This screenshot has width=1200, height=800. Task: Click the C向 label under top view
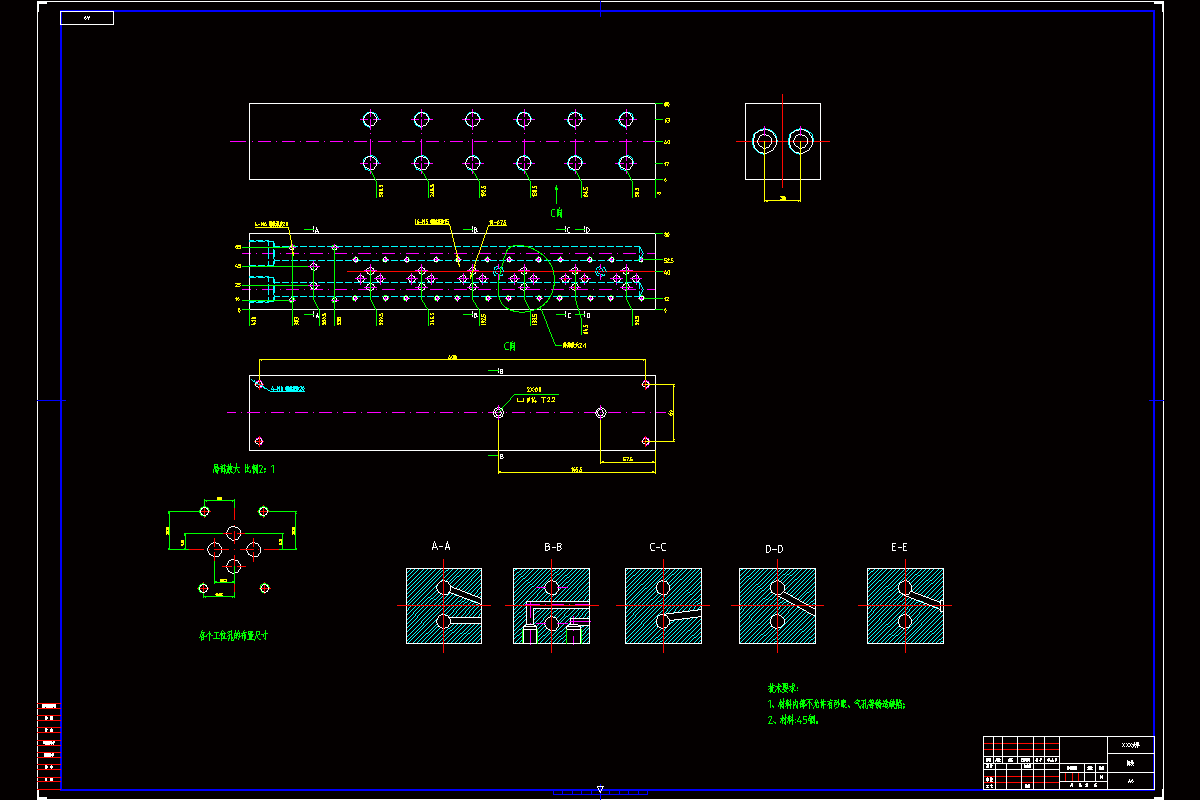click(x=557, y=213)
